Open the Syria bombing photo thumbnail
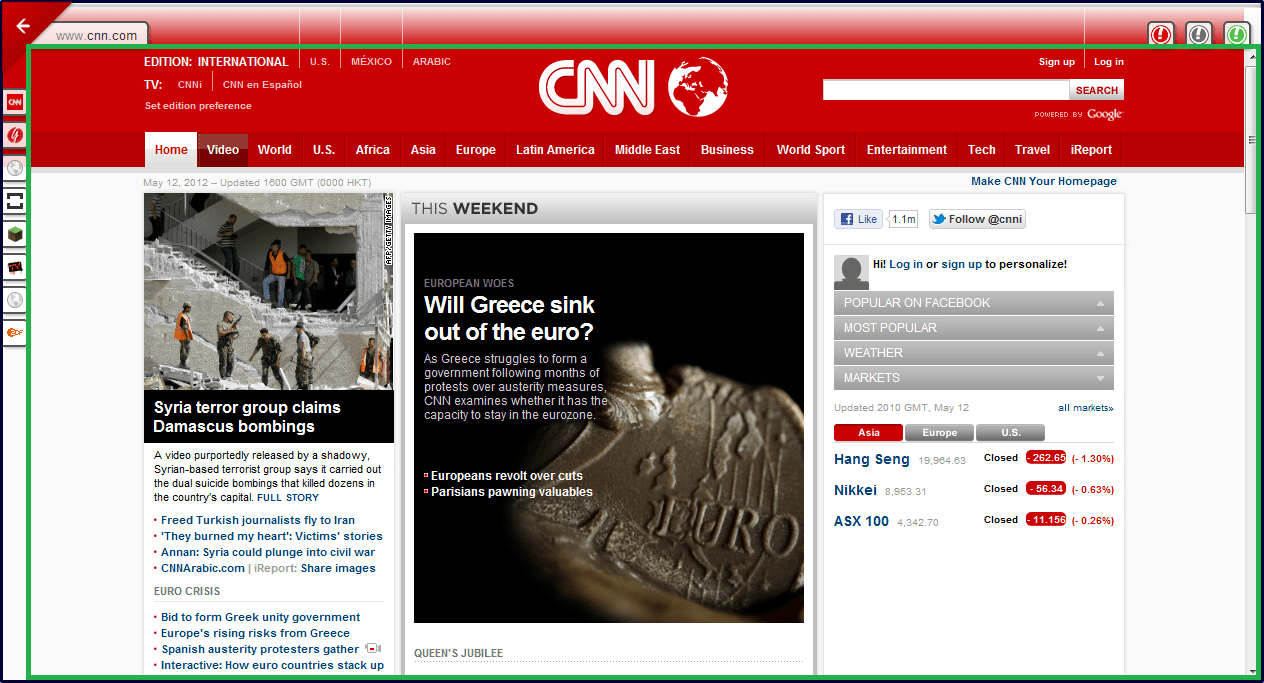 tap(269, 291)
